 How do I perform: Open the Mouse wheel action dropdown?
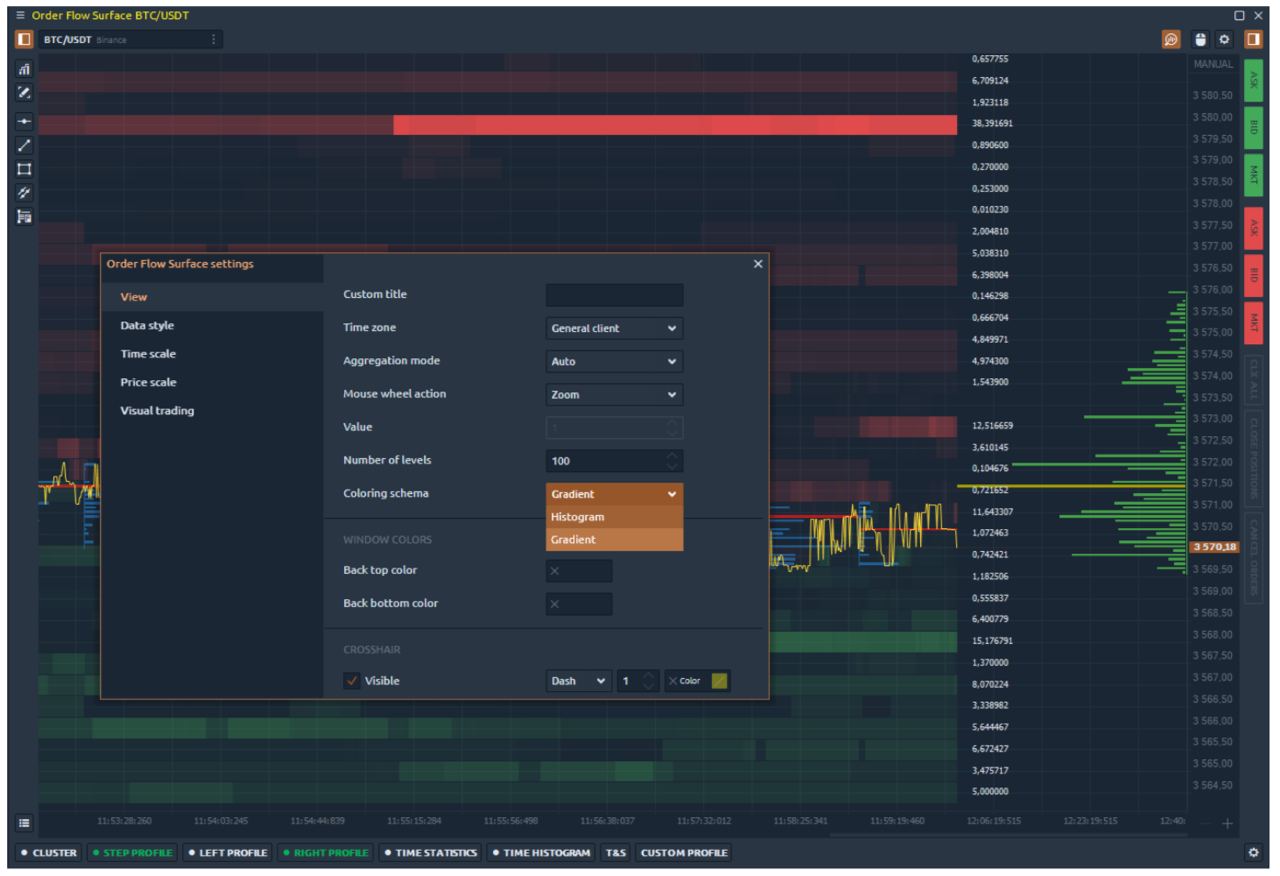[614, 394]
